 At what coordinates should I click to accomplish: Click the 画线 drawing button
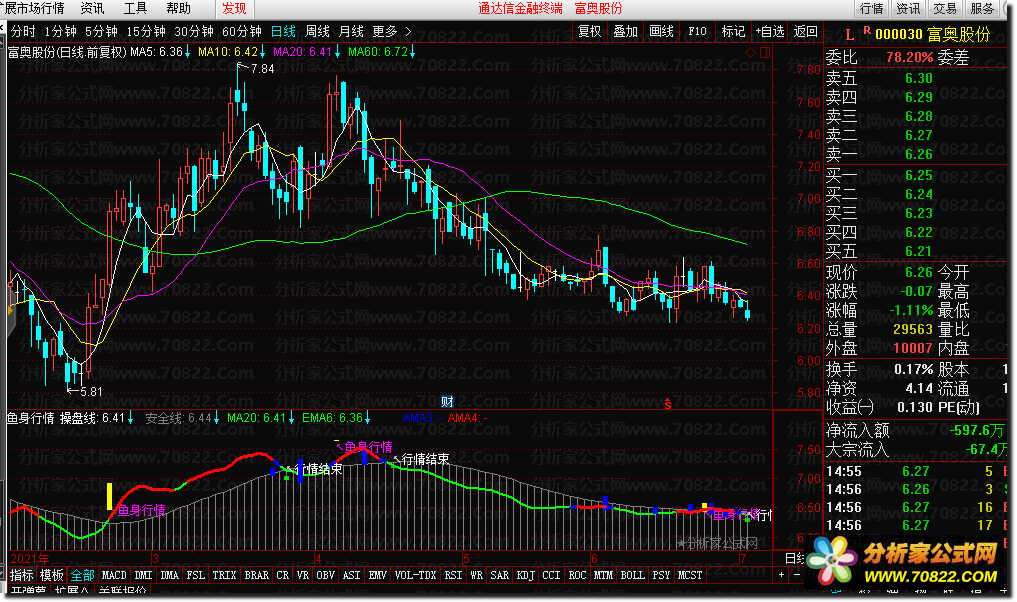click(662, 31)
